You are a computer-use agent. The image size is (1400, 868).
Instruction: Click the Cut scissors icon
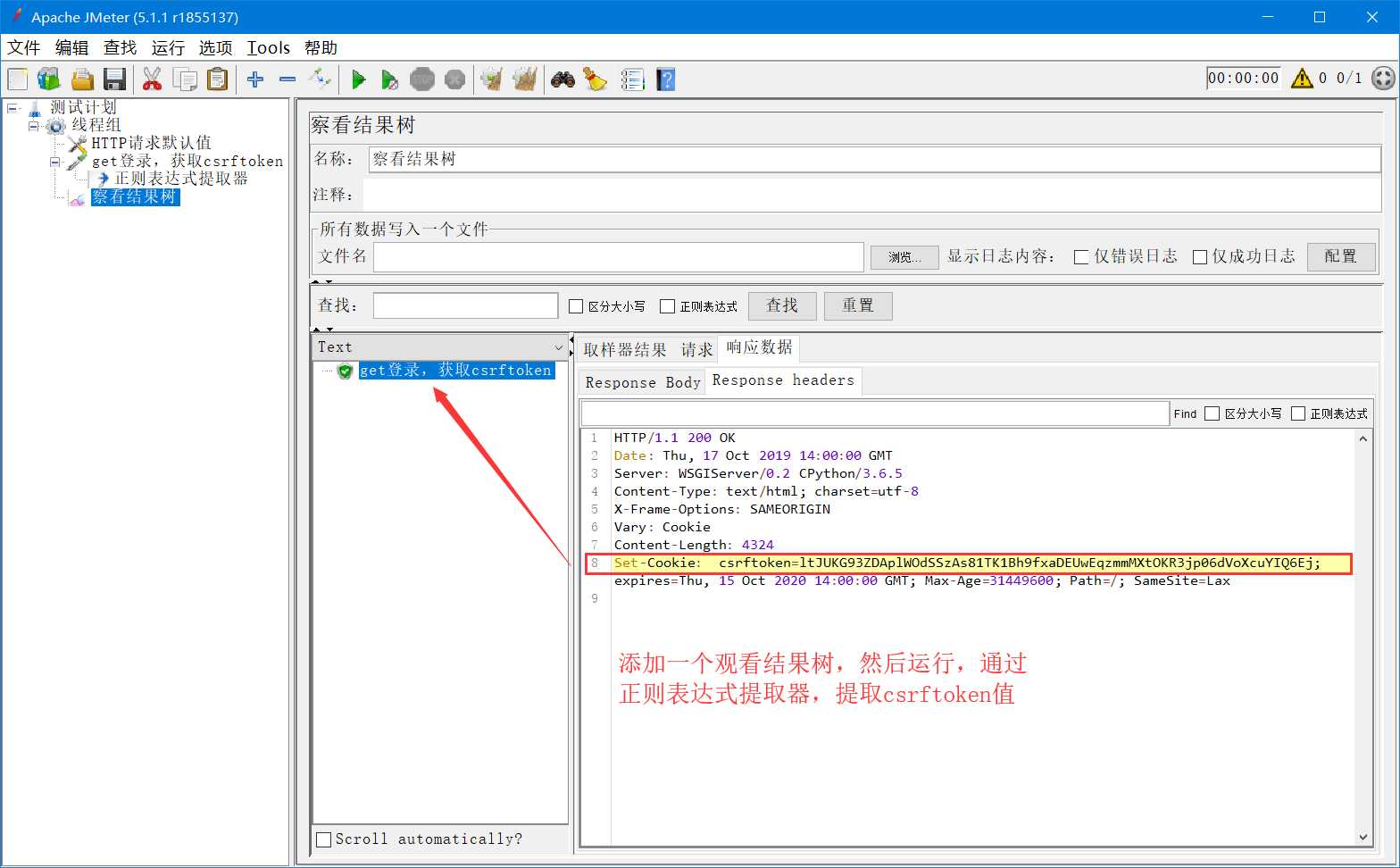152,79
